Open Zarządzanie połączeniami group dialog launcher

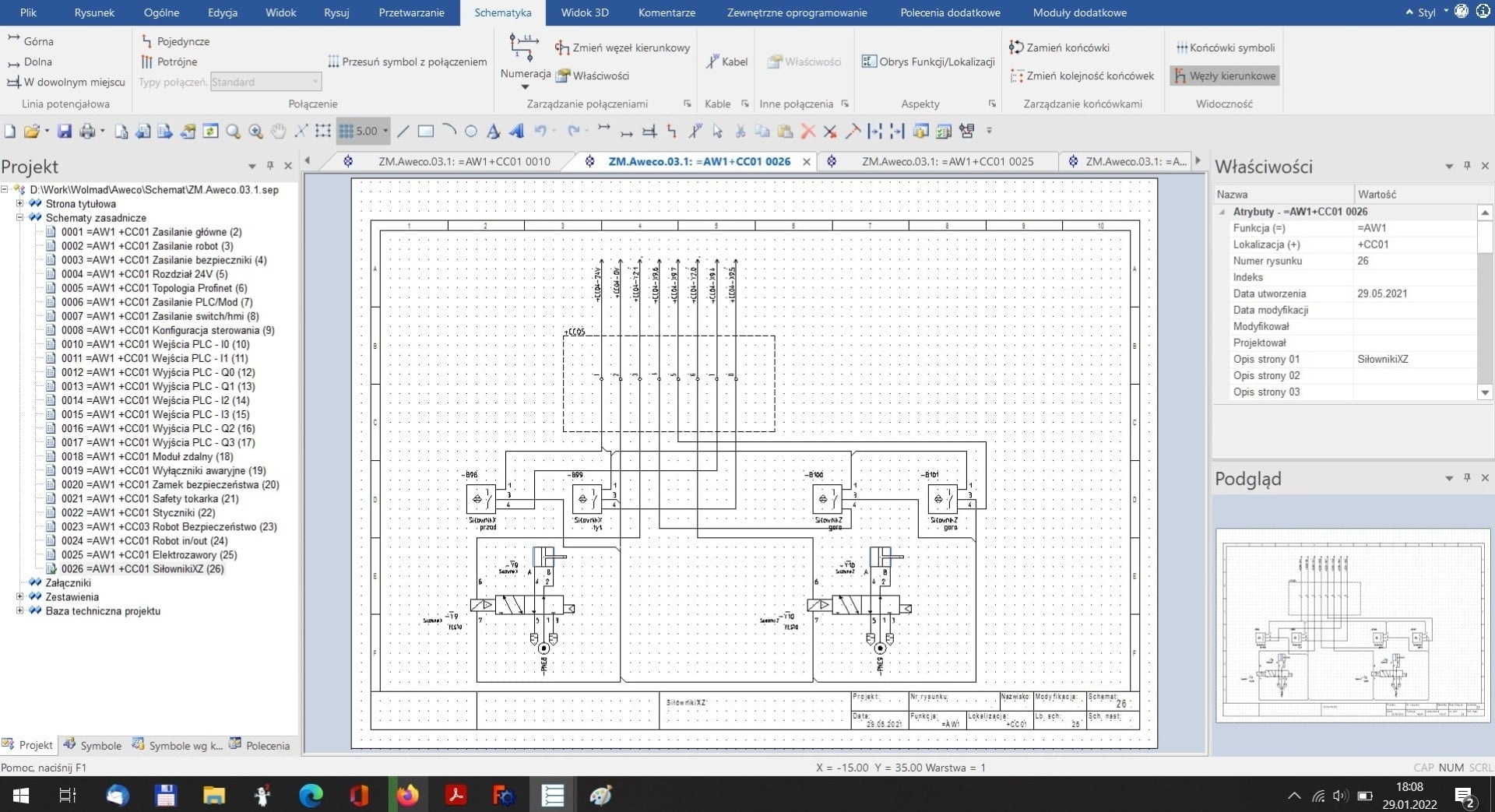pyautogui.click(x=687, y=104)
